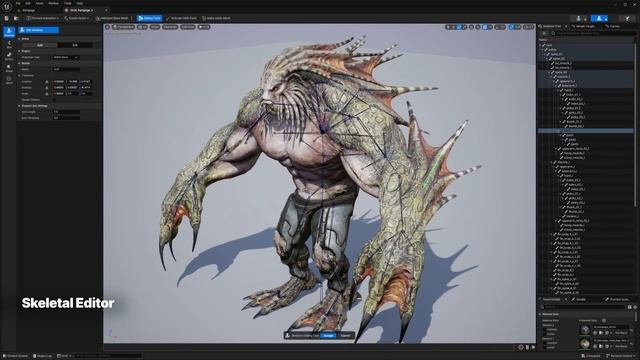The image size is (640, 360).
Task: Open the viewport hamburger options menu
Action: point(107,27)
